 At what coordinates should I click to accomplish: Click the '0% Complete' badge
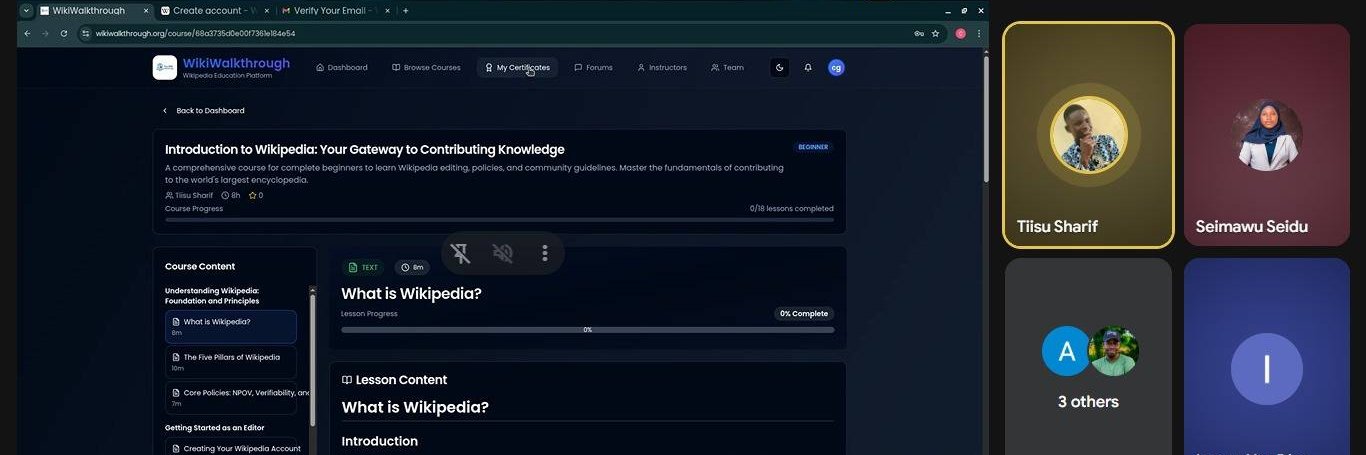pos(804,313)
